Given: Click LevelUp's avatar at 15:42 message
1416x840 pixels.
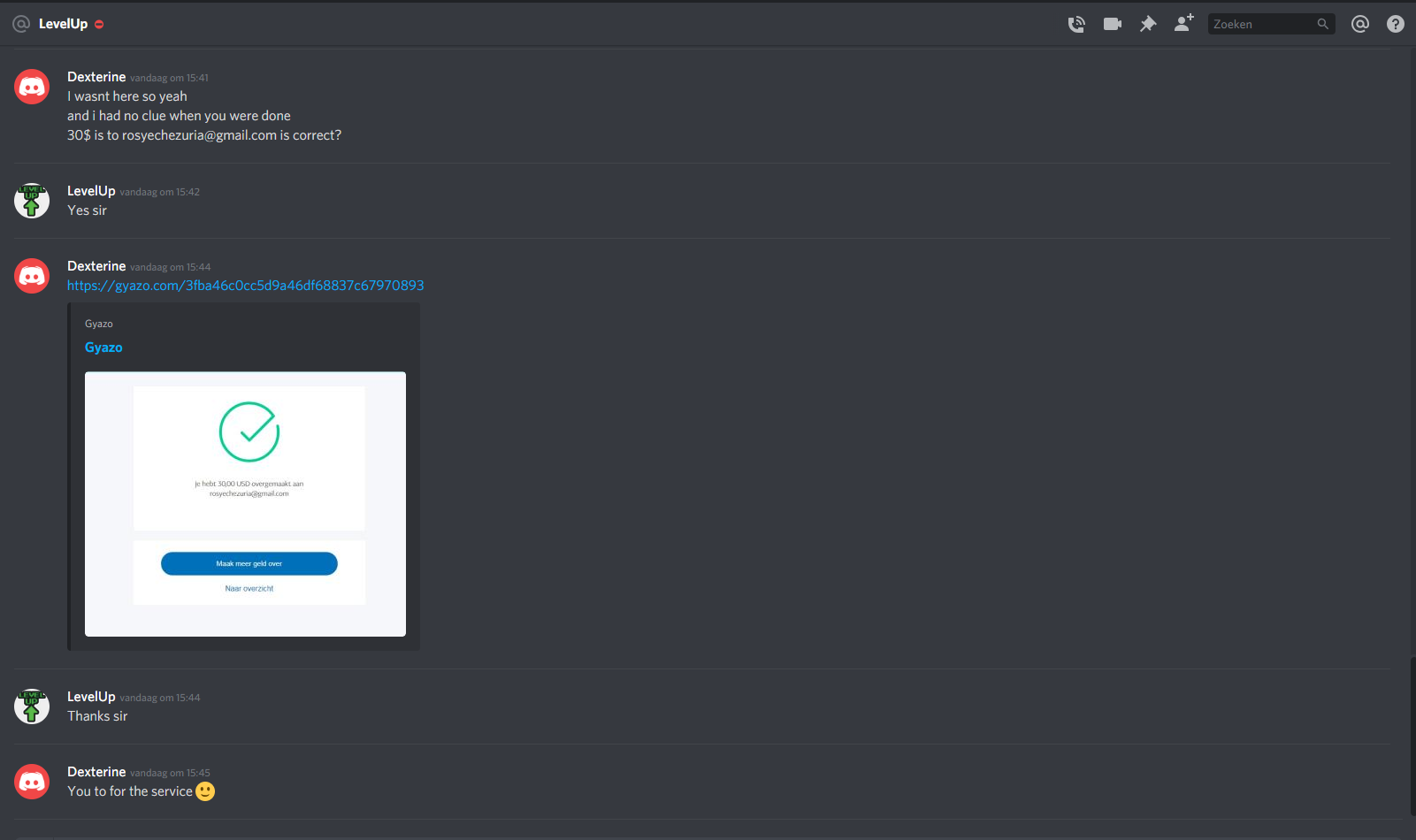Looking at the screenshot, I should tap(32, 201).
